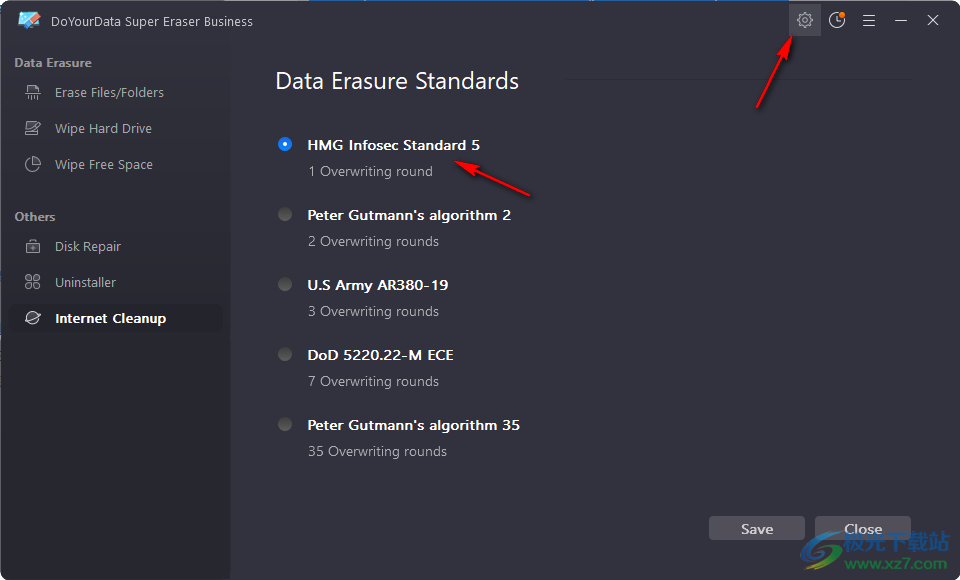Open the history clock icon
Image resolution: width=960 pixels, height=580 pixels.
tap(837, 20)
